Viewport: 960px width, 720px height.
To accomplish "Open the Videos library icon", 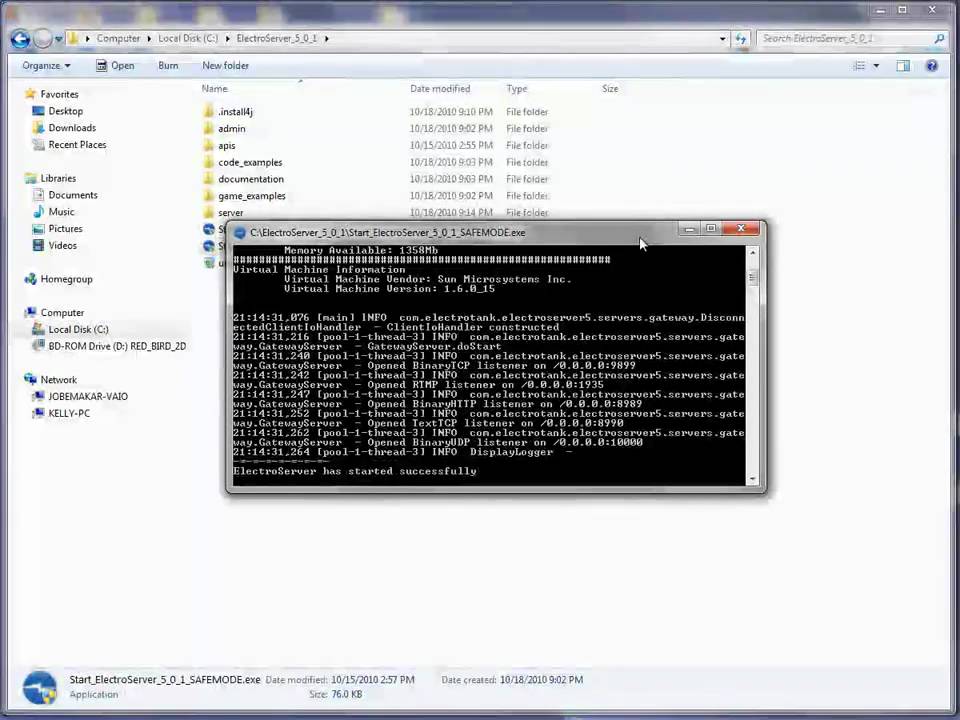I will tap(39, 245).
